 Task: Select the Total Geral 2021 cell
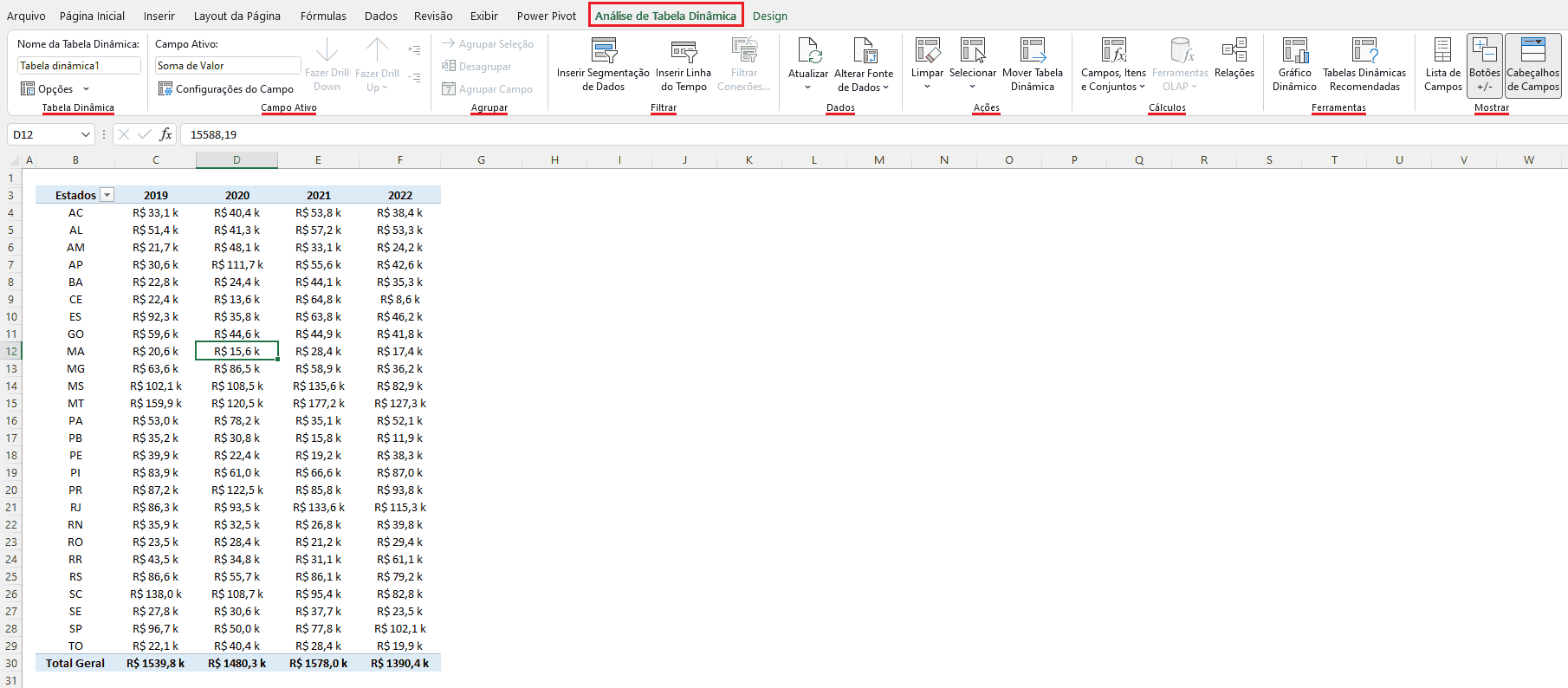(x=318, y=663)
